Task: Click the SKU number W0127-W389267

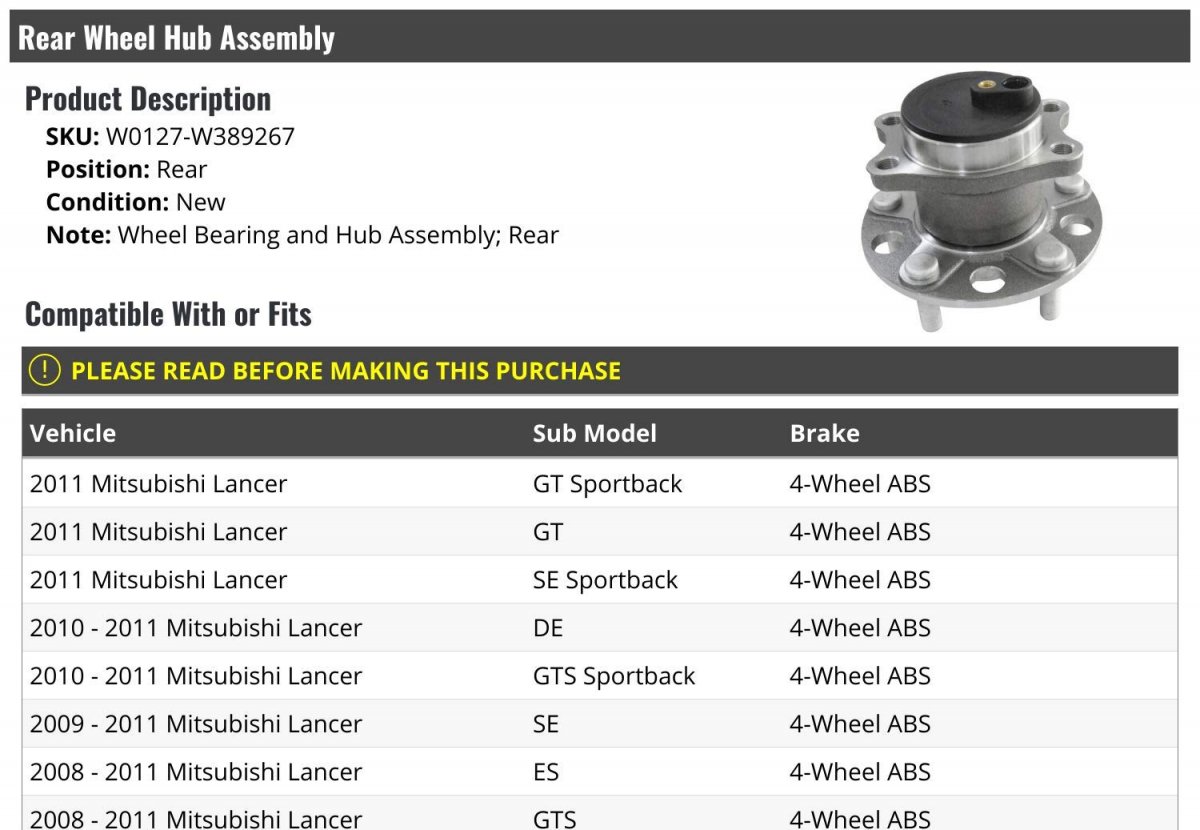Action: coord(200,137)
